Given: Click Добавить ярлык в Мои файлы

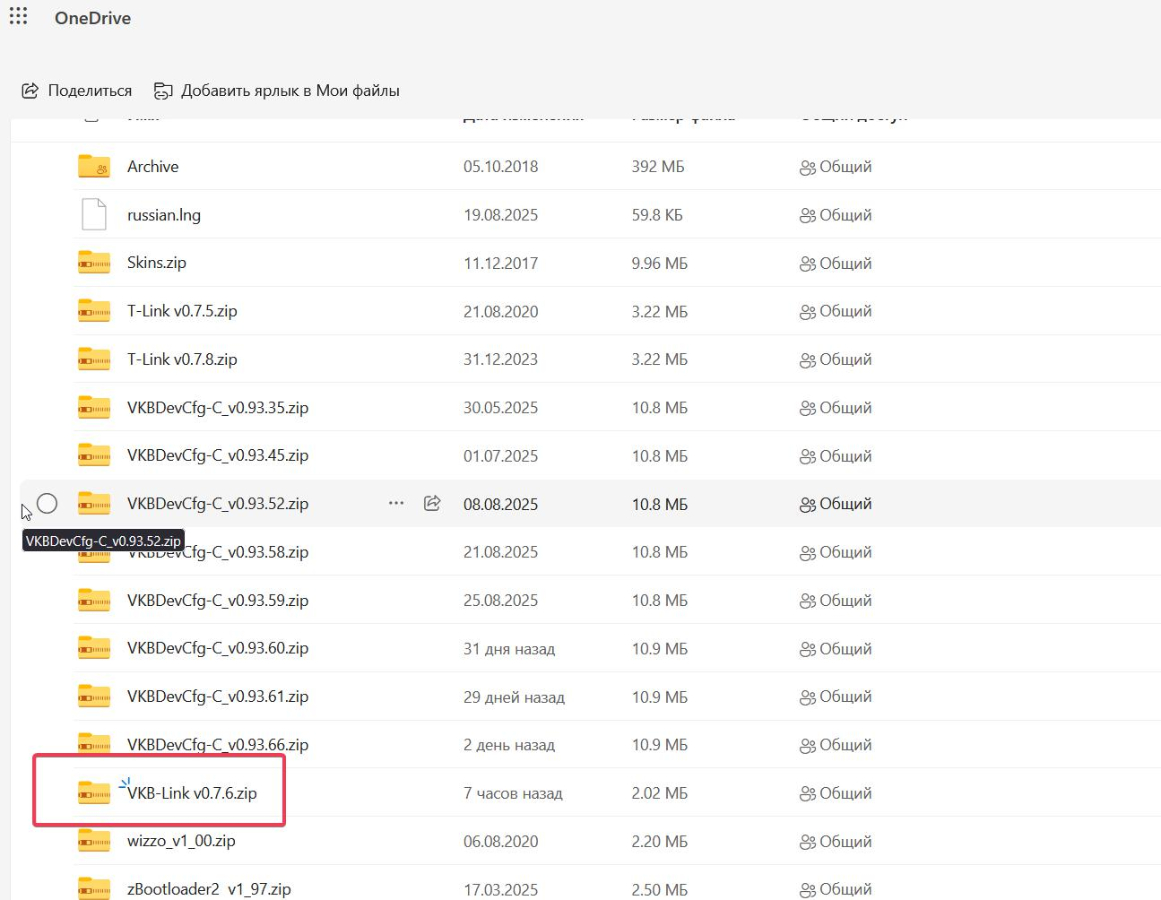Looking at the screenshot, I should tap(277, 91).
